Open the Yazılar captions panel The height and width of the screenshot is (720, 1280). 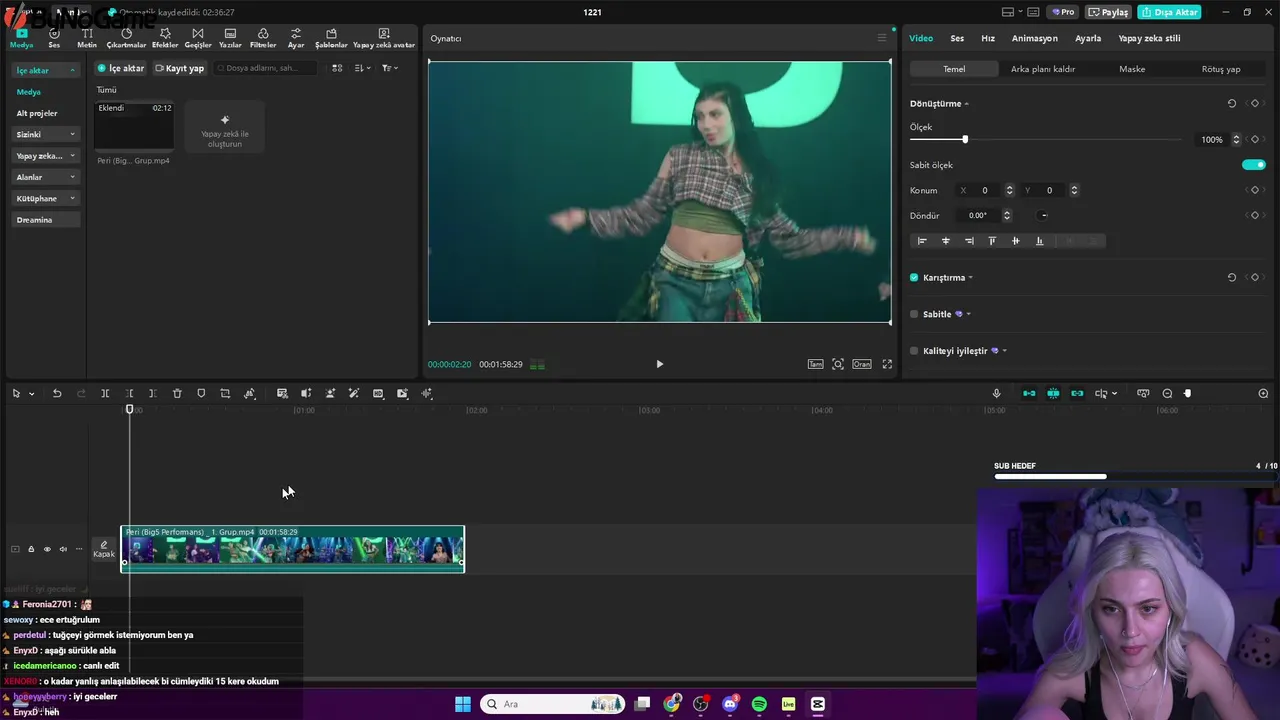(x=230, y=38)
